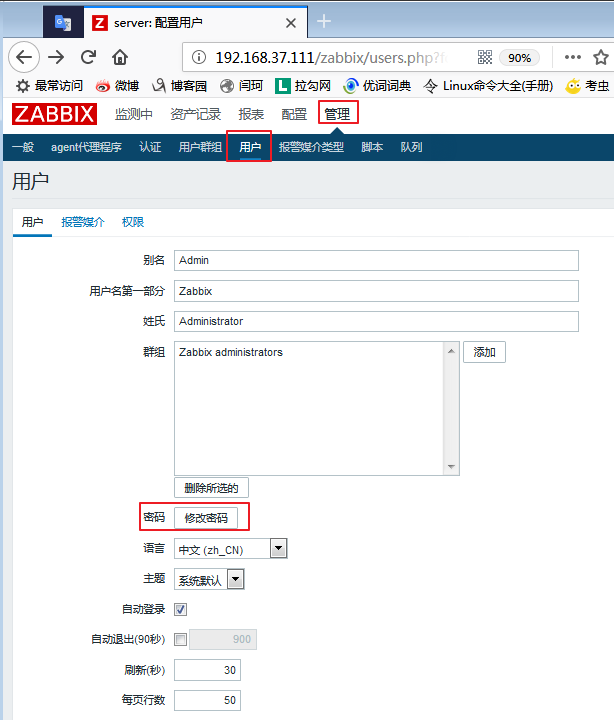Open the browser home page icon
The width and height of the screenshot is (614, 720).
120,57
